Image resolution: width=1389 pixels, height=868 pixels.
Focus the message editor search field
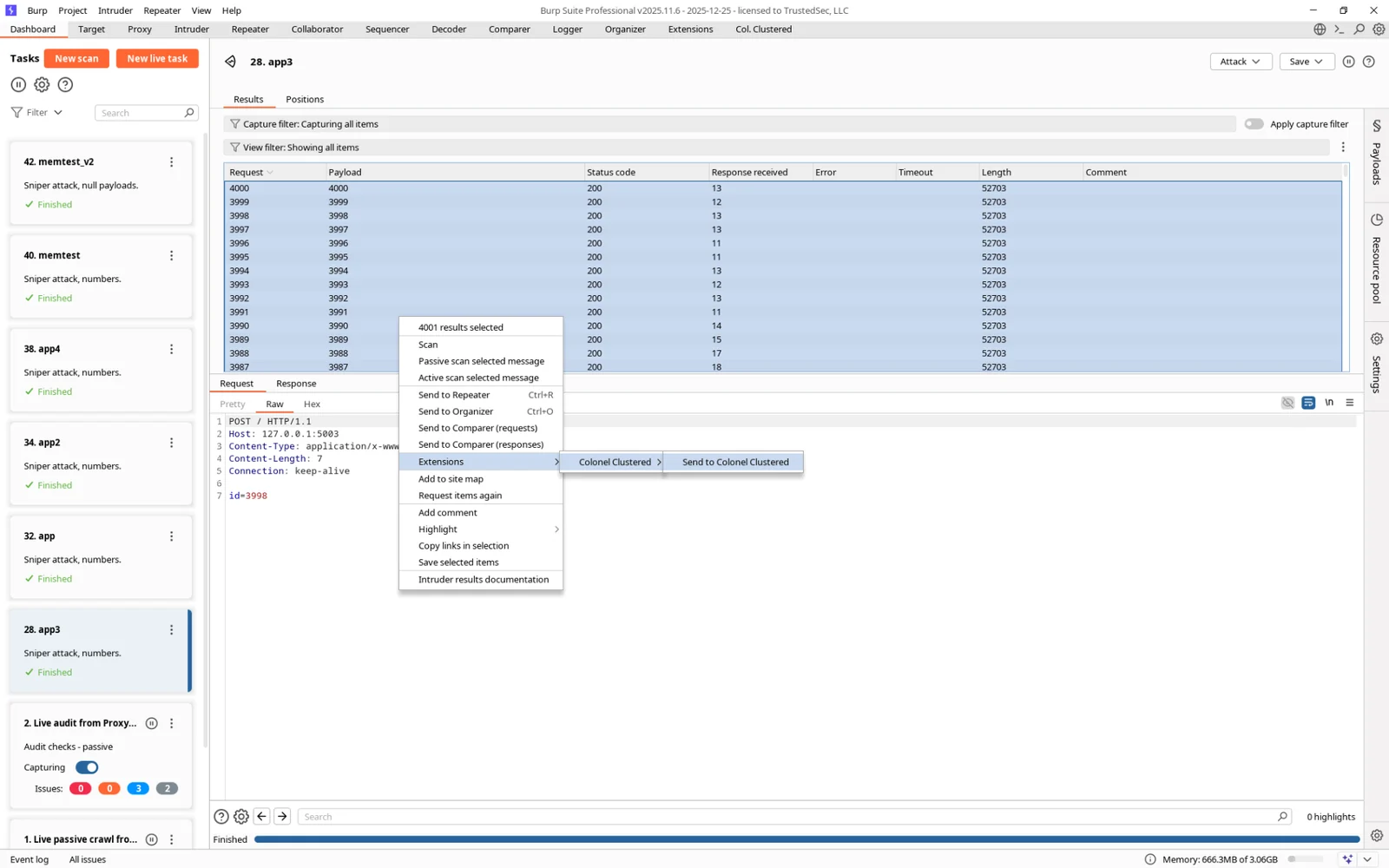(794, 817)
